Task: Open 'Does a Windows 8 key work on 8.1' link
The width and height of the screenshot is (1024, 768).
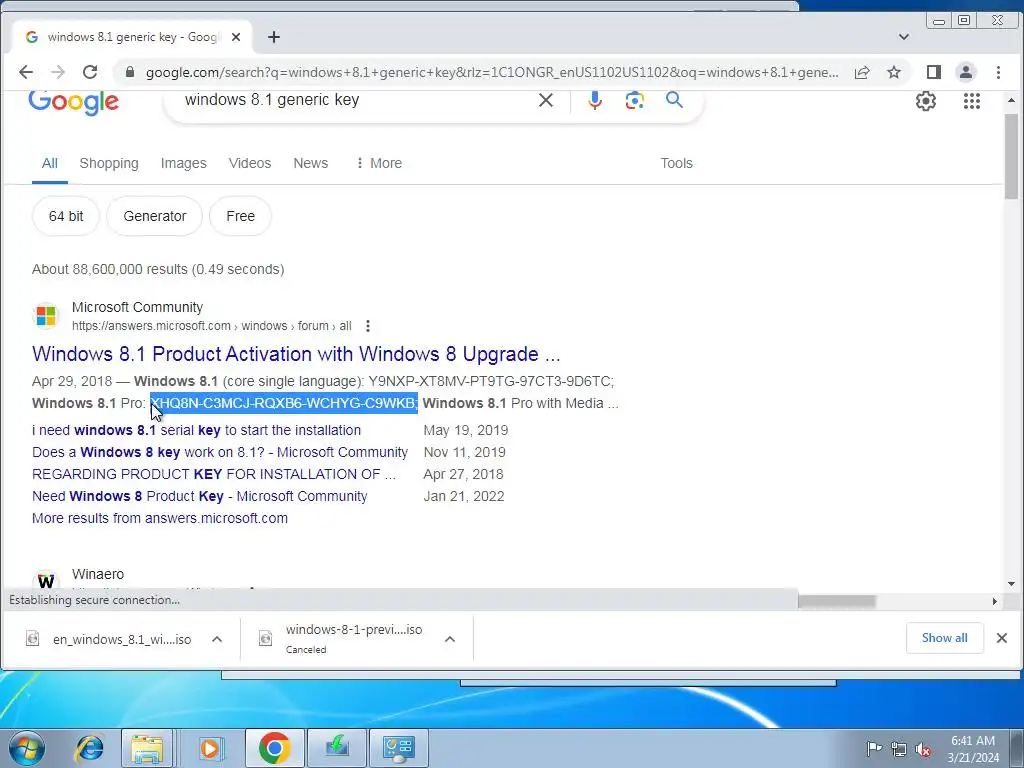Action: pos(220,452)
